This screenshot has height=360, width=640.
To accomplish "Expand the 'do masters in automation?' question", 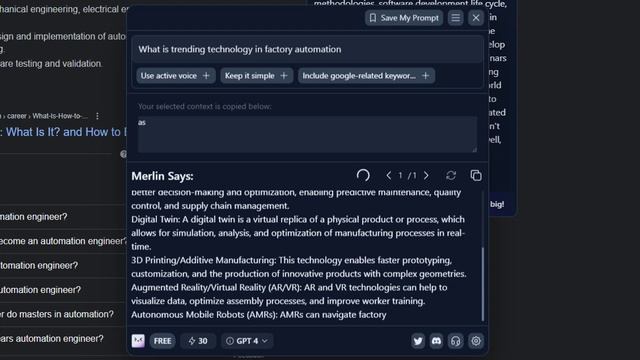I will coord(63,314).
